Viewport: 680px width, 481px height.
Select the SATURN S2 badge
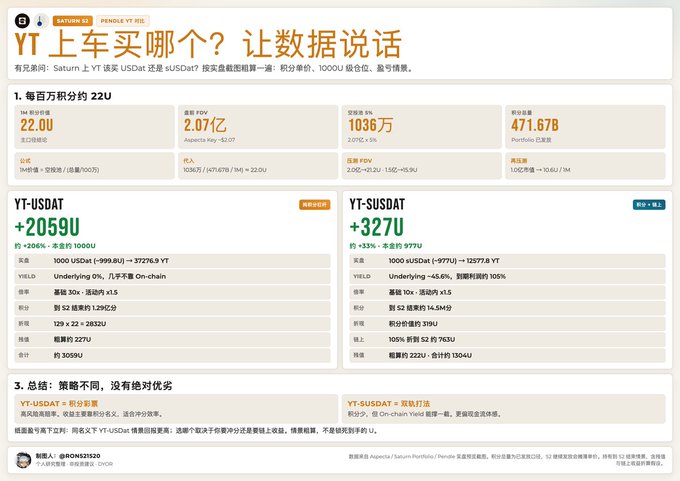72,21
